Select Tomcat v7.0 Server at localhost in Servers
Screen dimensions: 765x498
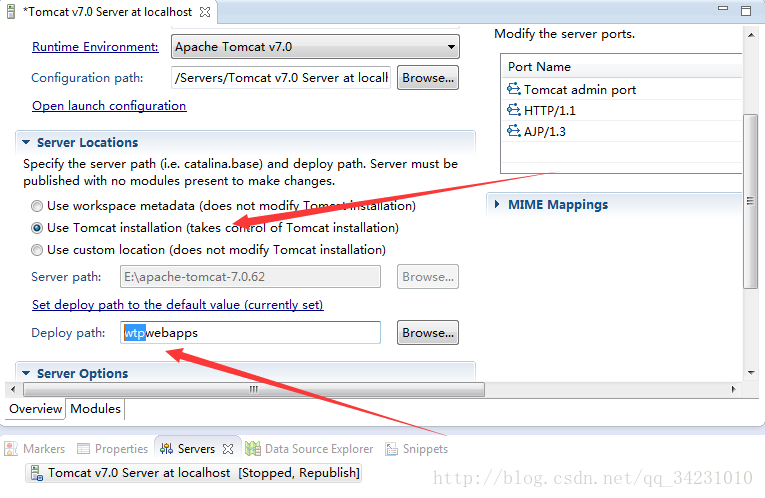click(x=194, y=473)
